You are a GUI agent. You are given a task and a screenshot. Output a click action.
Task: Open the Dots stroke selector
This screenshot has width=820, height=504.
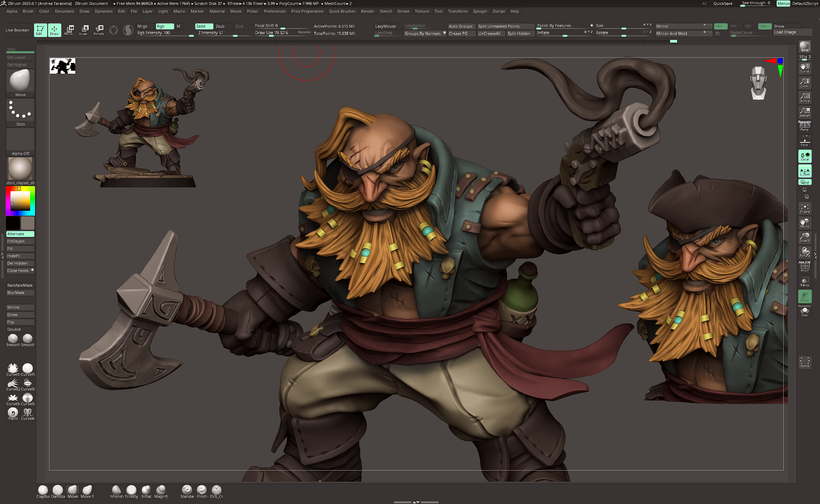point(20,112)
